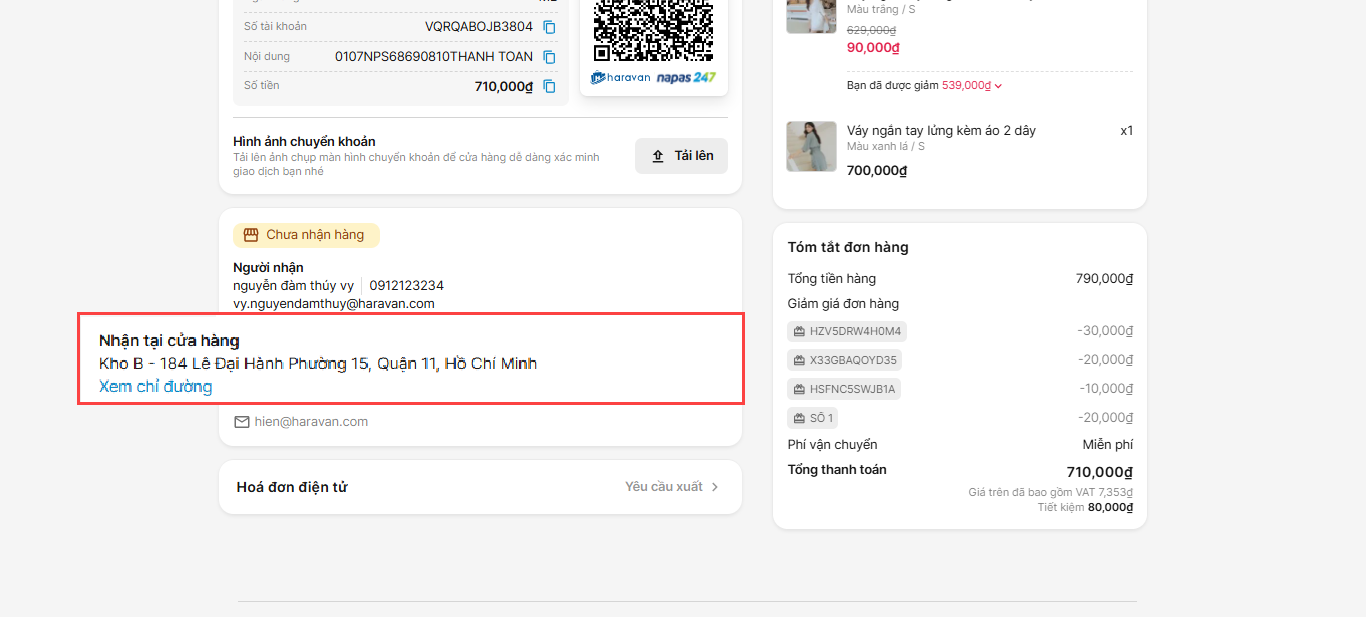1366x617 pixels.
Task: Open the Xem chỉ đường directions link
Action: coord(155,387)
